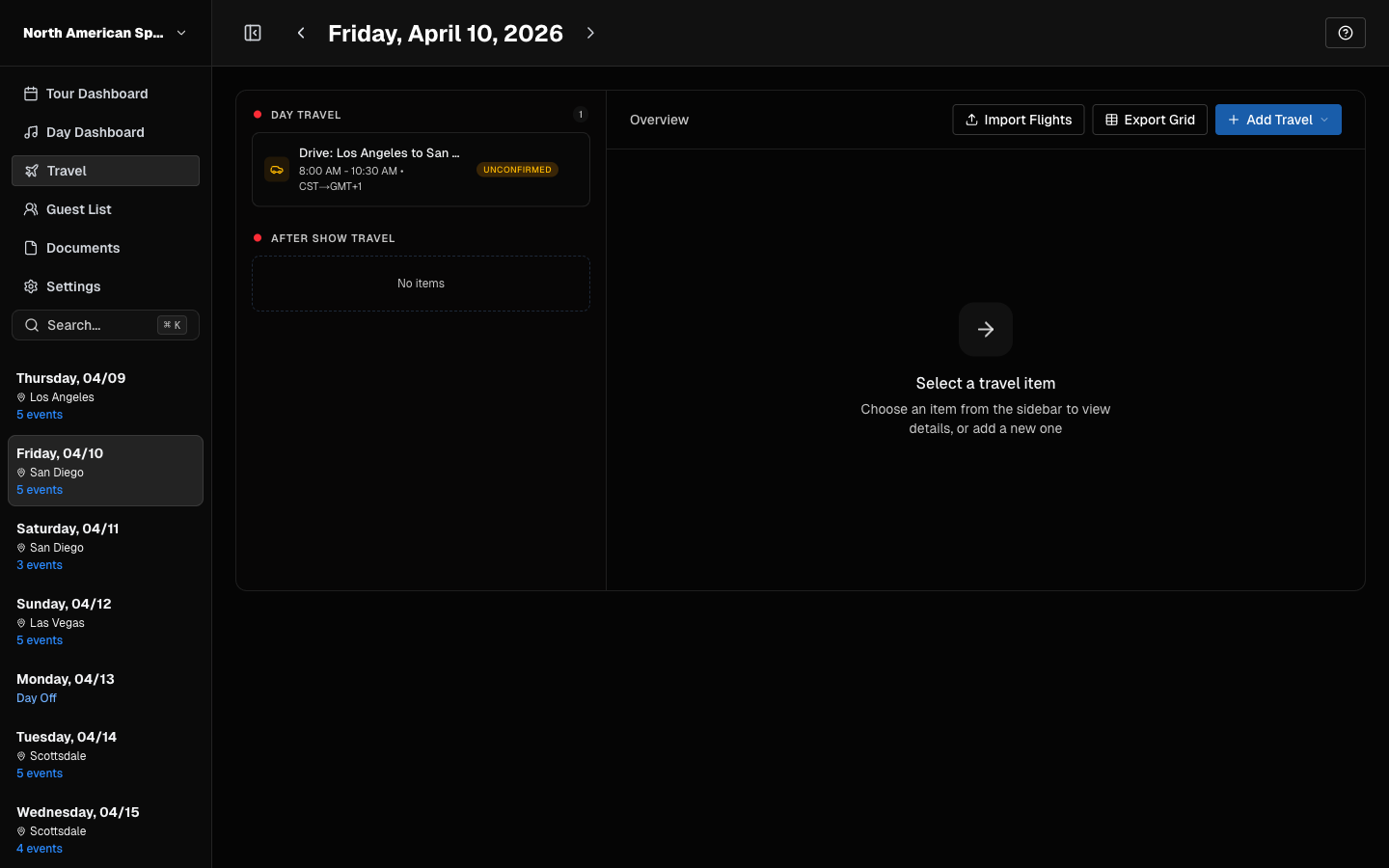Click the help question mark icon
Image resolution: width=1389 pixels, height=868 pixels.
[1345, 32]
